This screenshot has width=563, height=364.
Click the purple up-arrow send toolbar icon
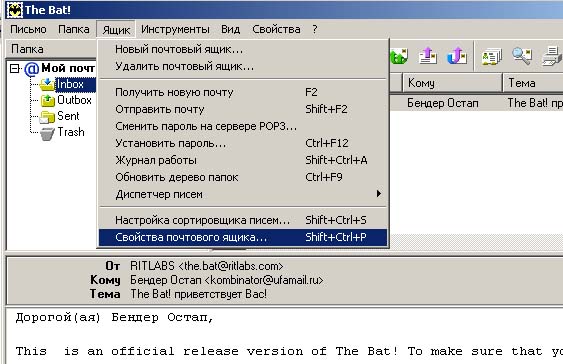click(428, 56)
